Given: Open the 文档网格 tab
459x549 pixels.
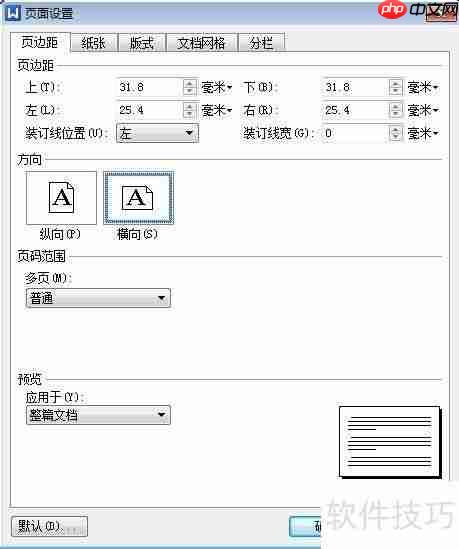Looking at the screenshot, I should click(201, 43).
